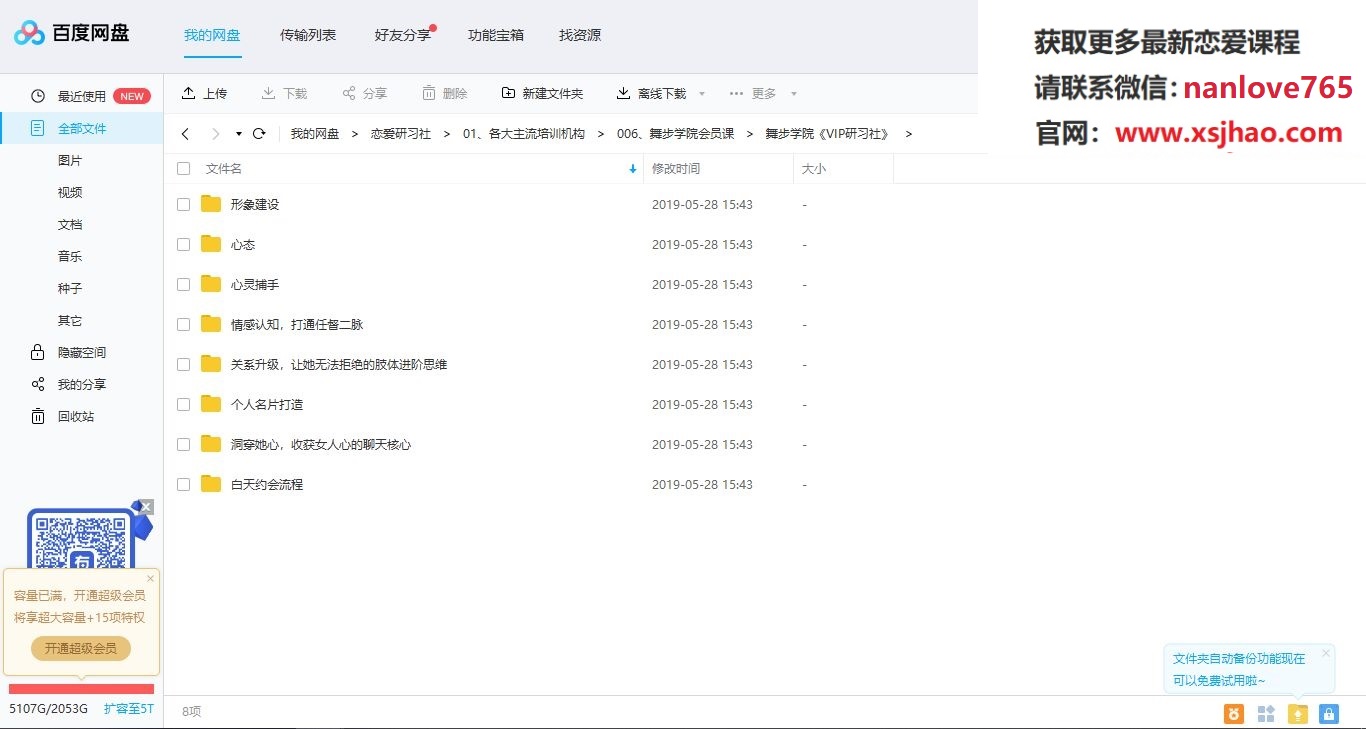Click the 最近使用 clock icon
This screenshot has height=729, width=1366.
point(38,96)
